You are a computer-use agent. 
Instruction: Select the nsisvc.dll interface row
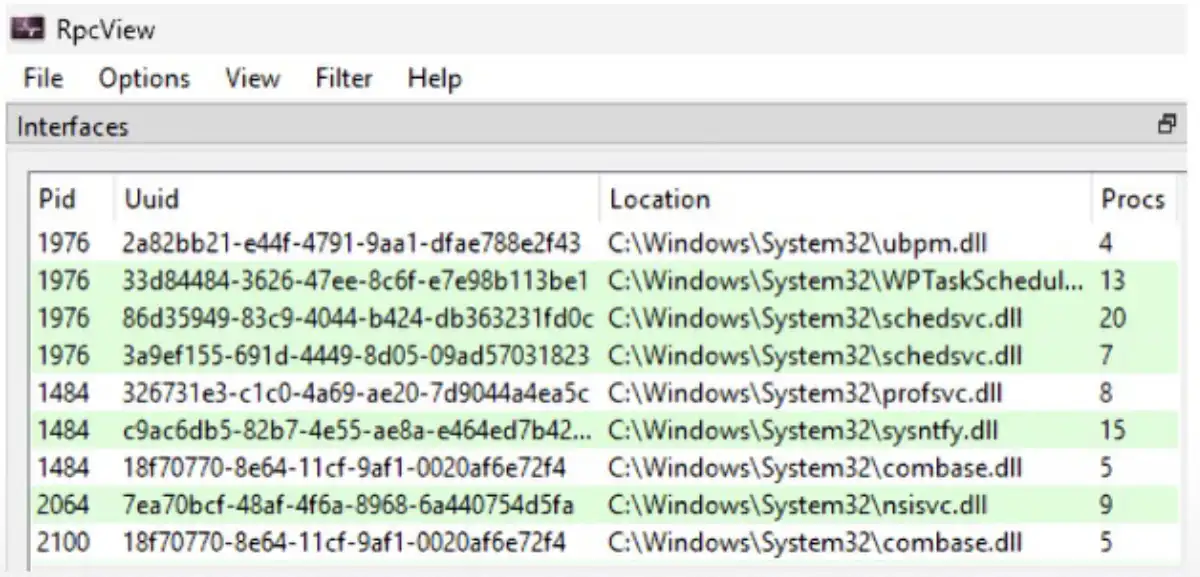tap(797, 506)
